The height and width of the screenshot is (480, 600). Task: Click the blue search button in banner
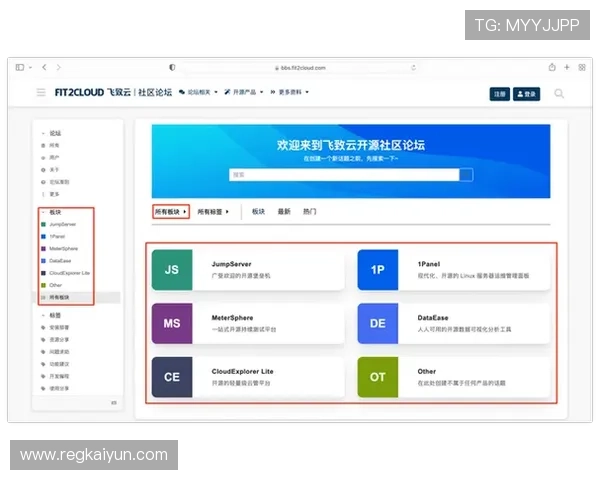pos(466,175)
